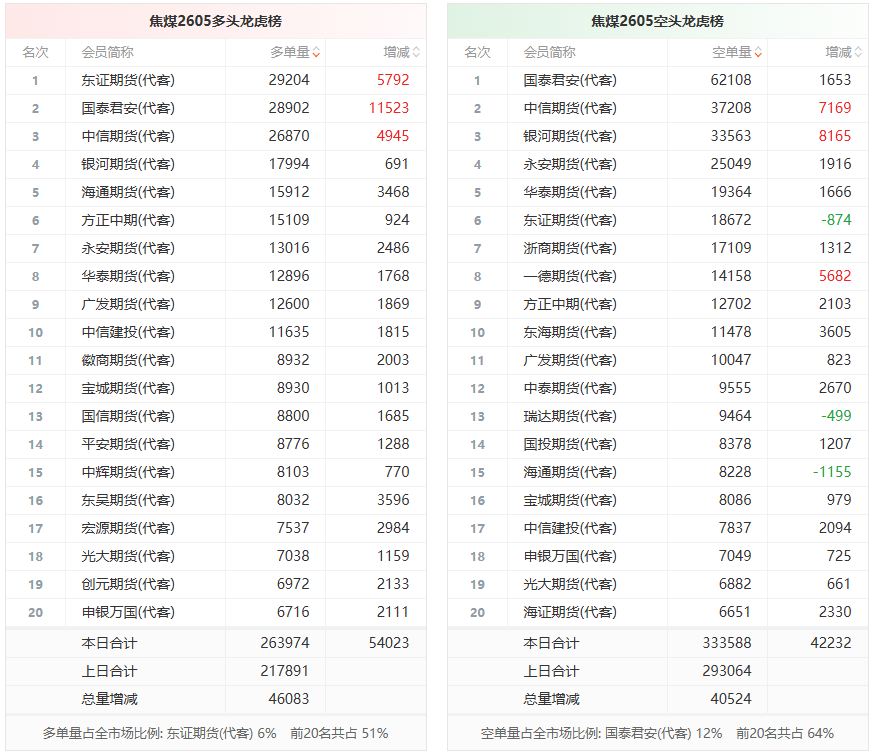Click short total change value 42232

tap(831, 643)
